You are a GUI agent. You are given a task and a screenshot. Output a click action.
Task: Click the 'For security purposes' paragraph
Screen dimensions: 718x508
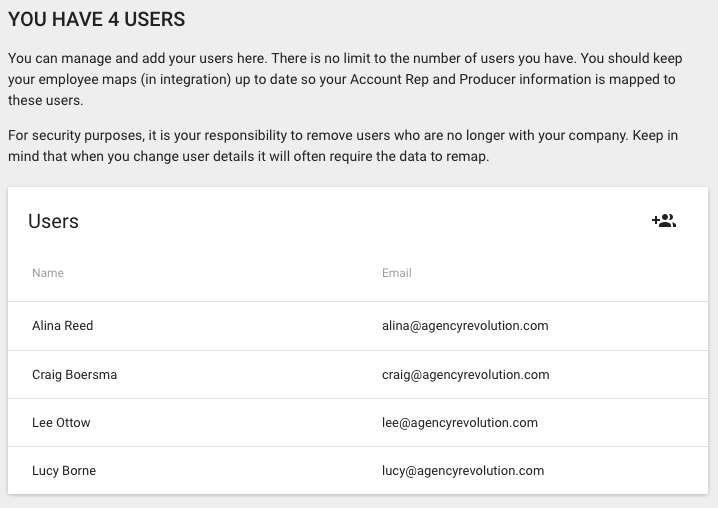[x=343, y=146]
